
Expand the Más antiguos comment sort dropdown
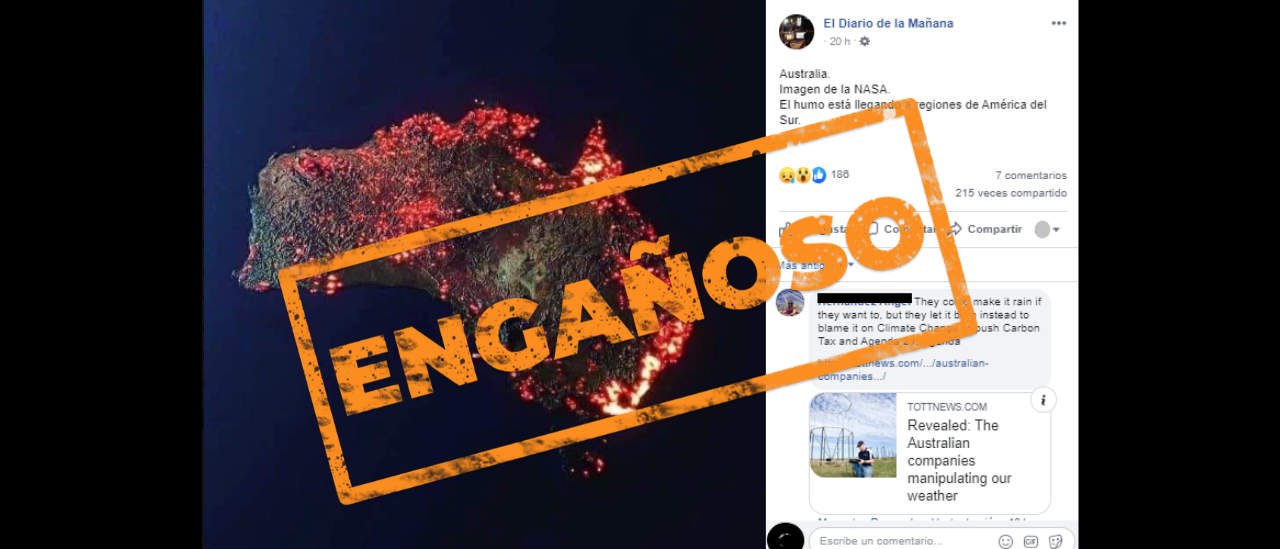[817, 265]
